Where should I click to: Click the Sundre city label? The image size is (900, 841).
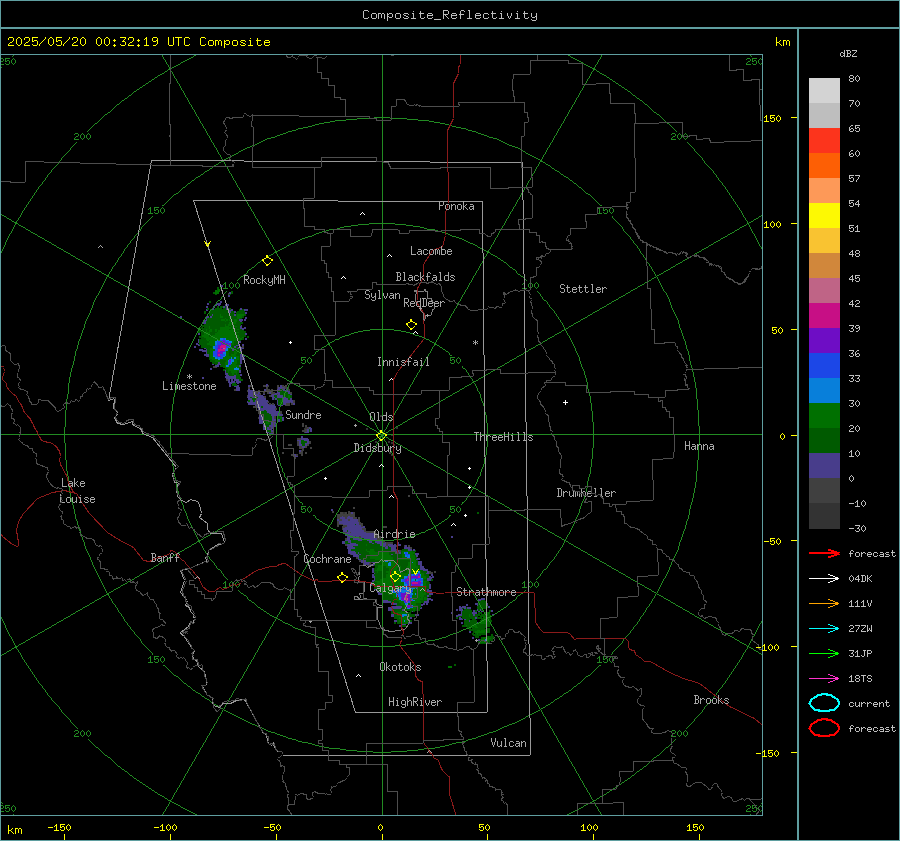pos(303,414)
